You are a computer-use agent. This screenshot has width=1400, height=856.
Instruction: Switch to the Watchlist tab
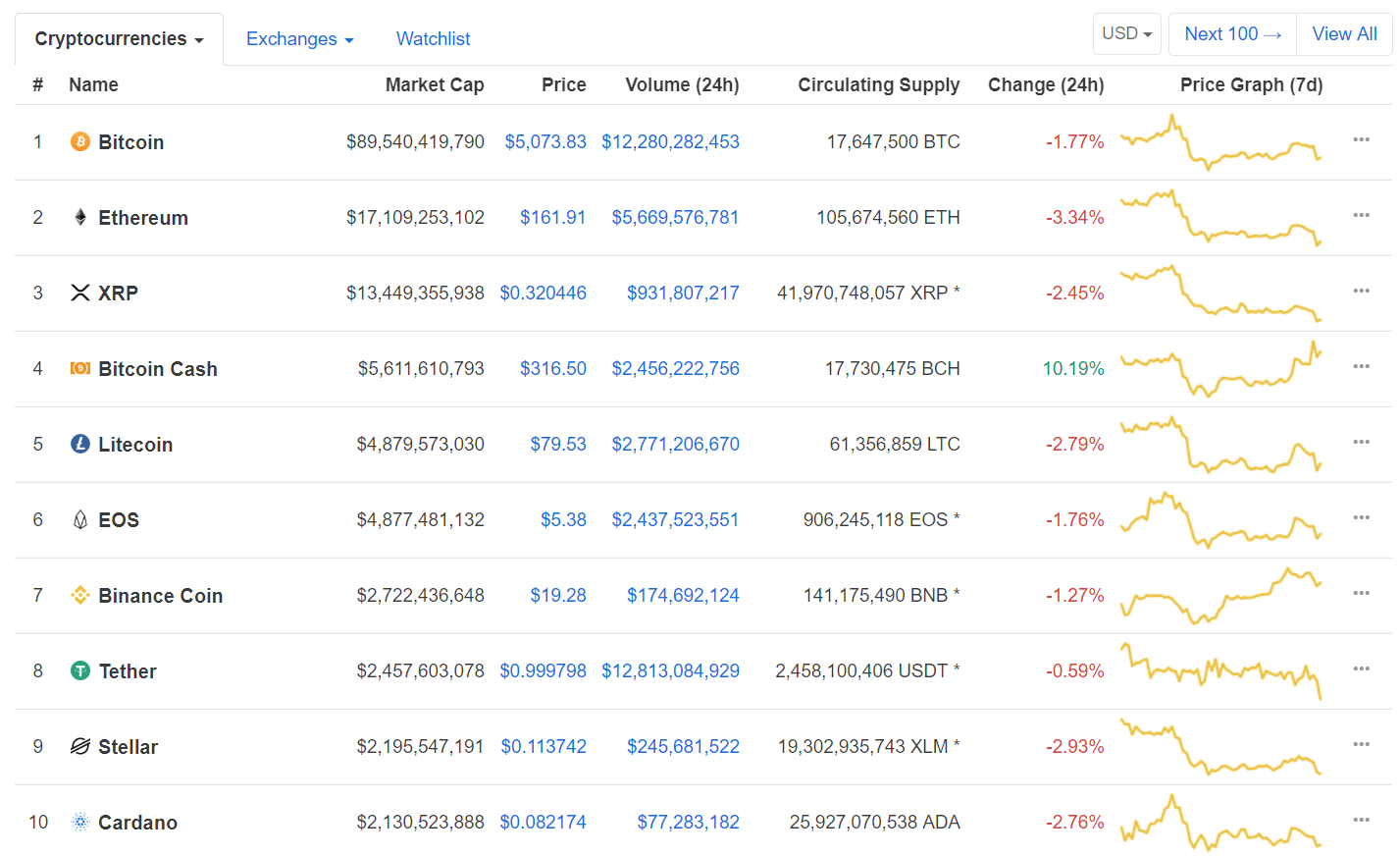(x=433, y=39)
